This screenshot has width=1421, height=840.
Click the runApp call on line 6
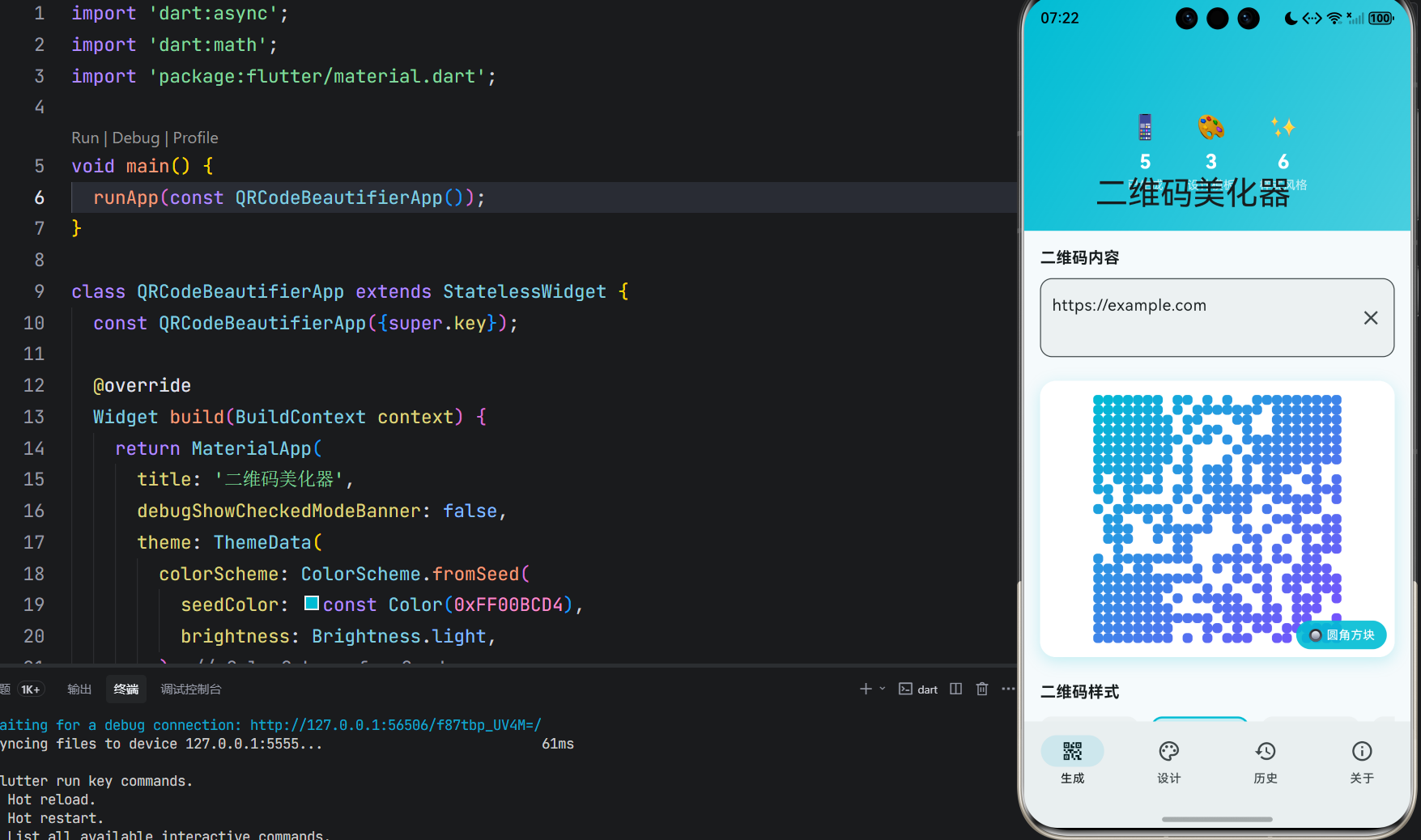289,197
